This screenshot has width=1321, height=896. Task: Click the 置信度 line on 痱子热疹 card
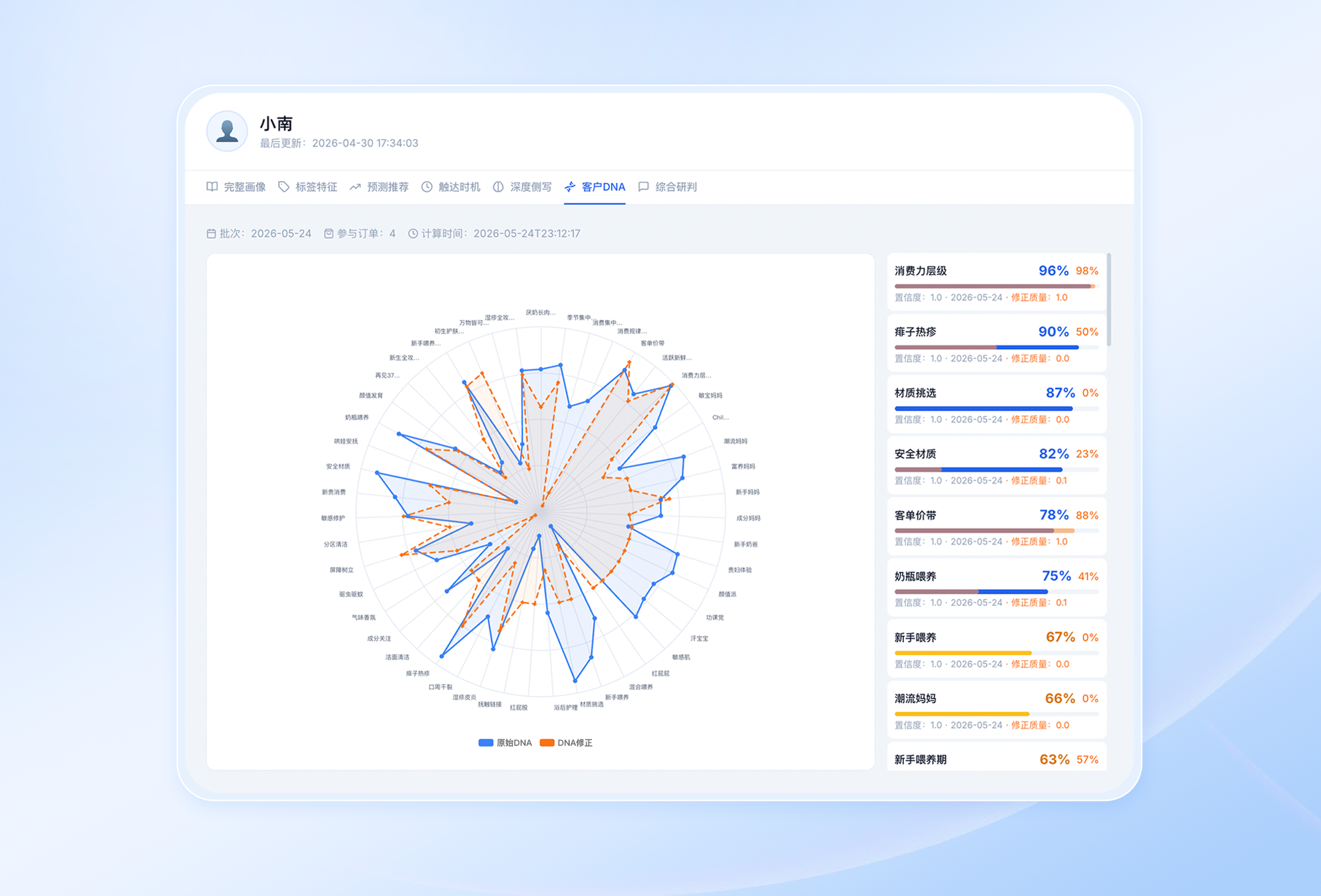click(x=982, y=359)
